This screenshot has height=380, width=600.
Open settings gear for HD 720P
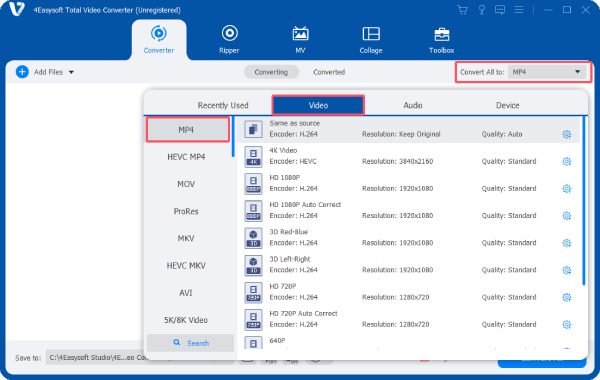click(x=567, y=297)
